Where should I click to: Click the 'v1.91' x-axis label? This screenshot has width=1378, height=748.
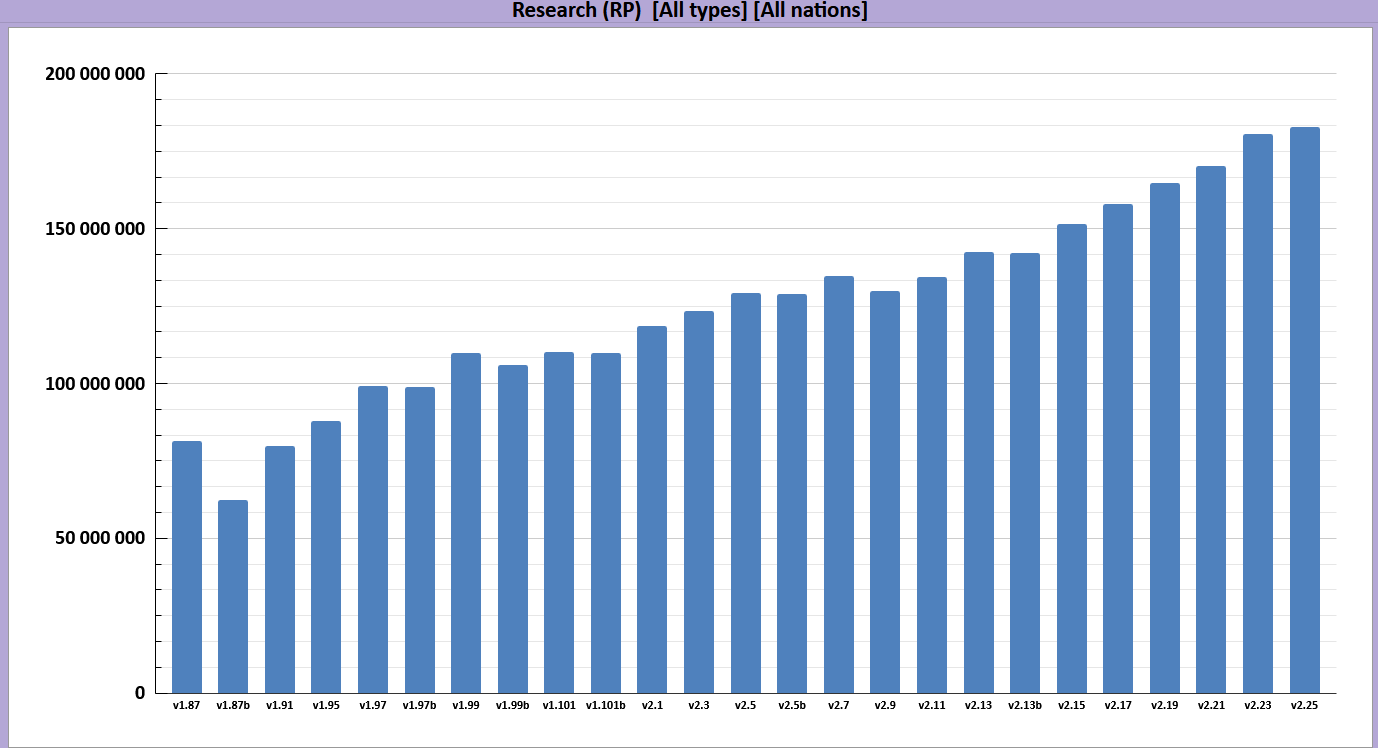(x=280, y=706)
